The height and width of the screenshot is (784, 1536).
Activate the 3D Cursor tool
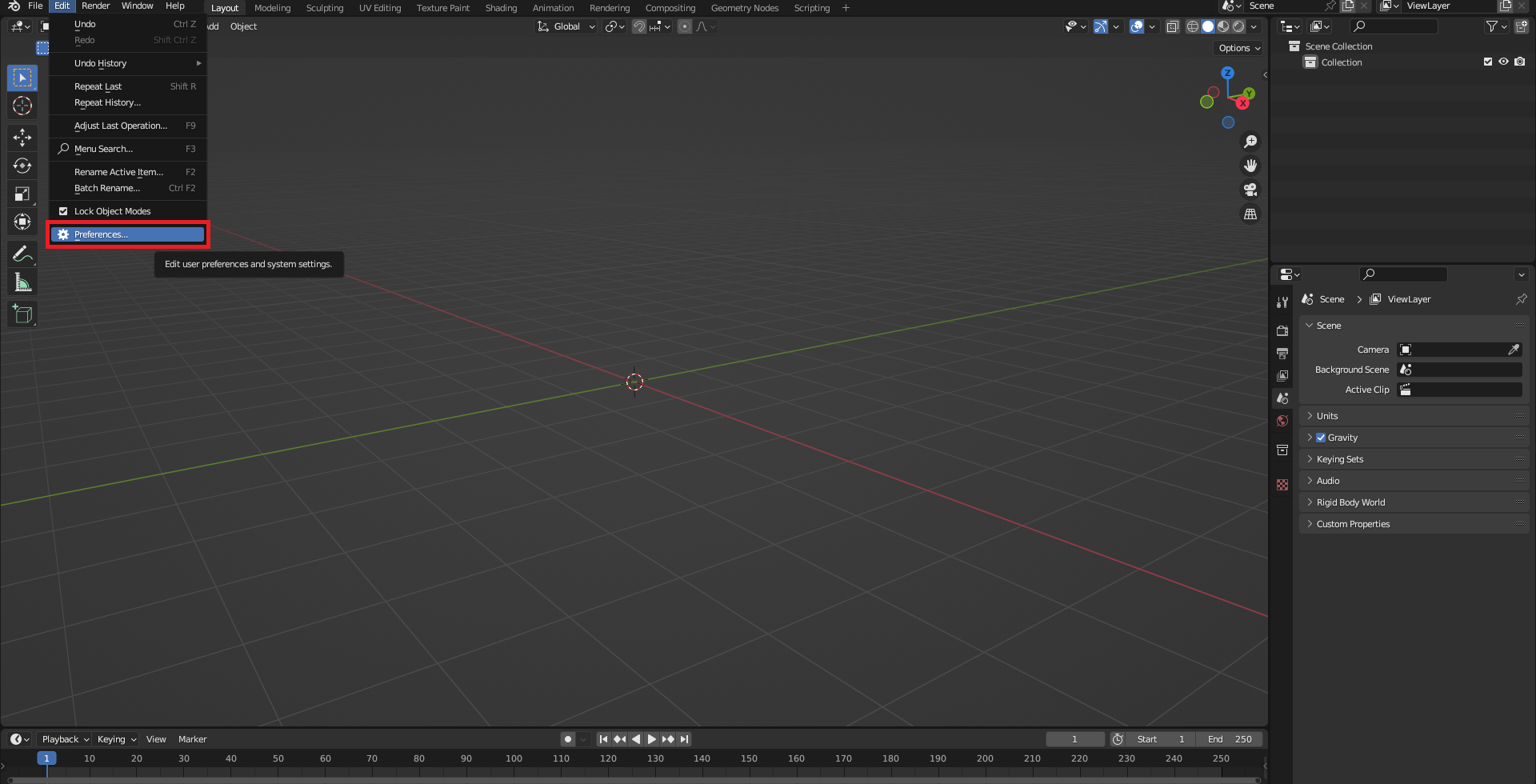coord(22,106)
